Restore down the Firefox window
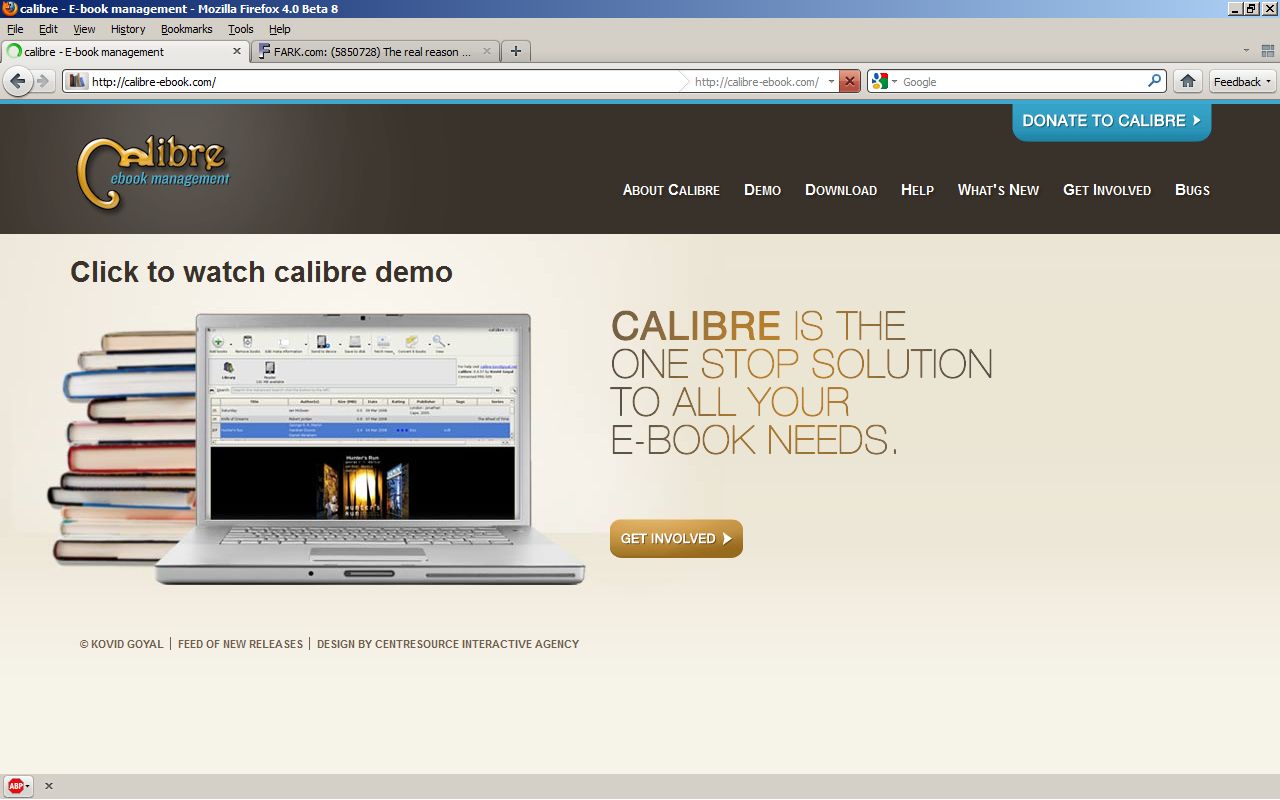 click(x=1250, y=8)
